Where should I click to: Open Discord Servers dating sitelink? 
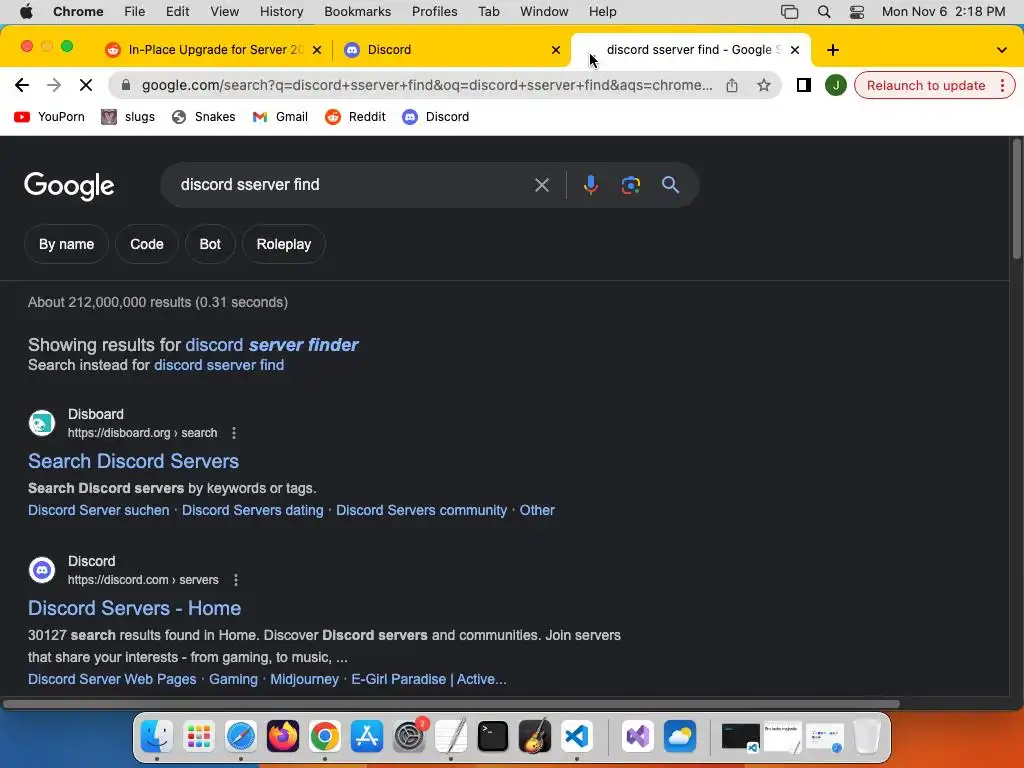[x=252, y=510]
